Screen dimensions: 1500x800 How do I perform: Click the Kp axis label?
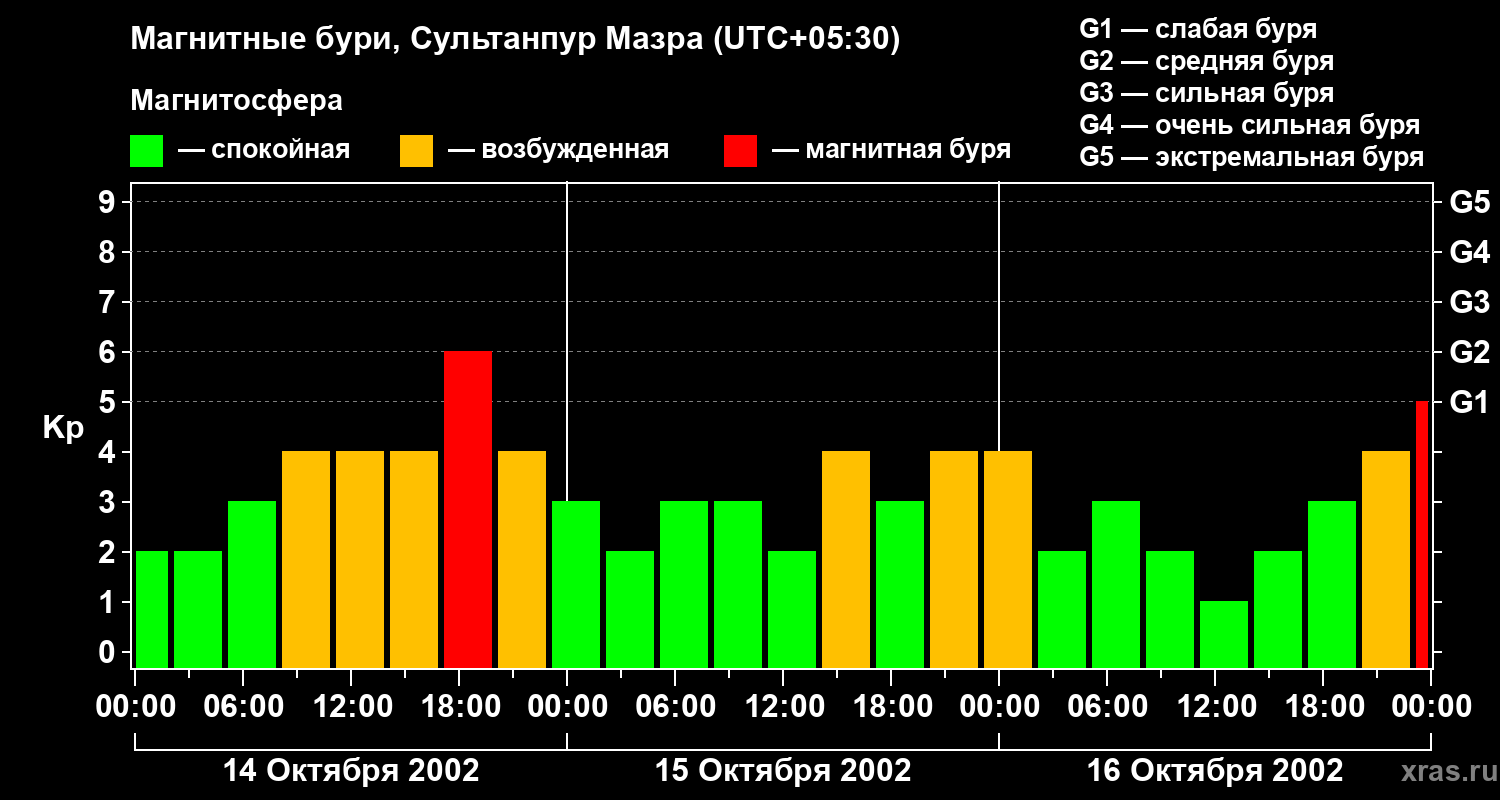(64, 428)
